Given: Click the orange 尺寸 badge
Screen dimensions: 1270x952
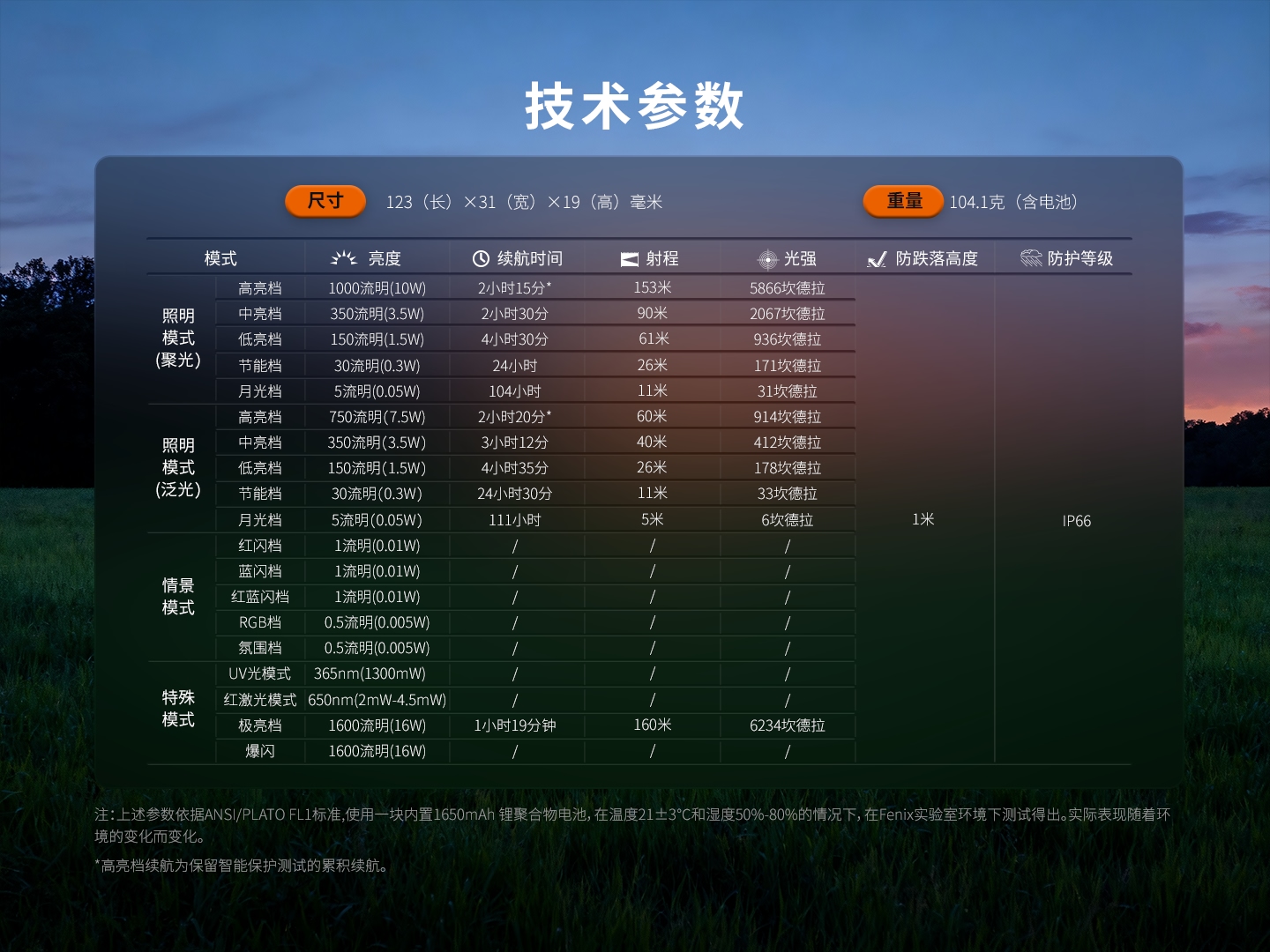Looking at the screenshot, I should tap(325, 201).
